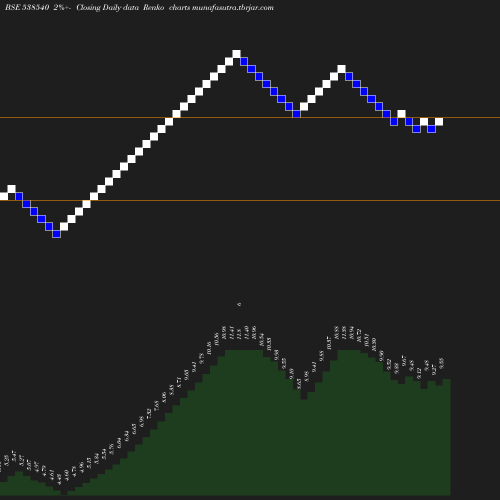The width and height of the screenshot is (500, 500).
Task: Click the 4.48 value label at the trough
Action: pyautogui.click(x=59, y=479)
